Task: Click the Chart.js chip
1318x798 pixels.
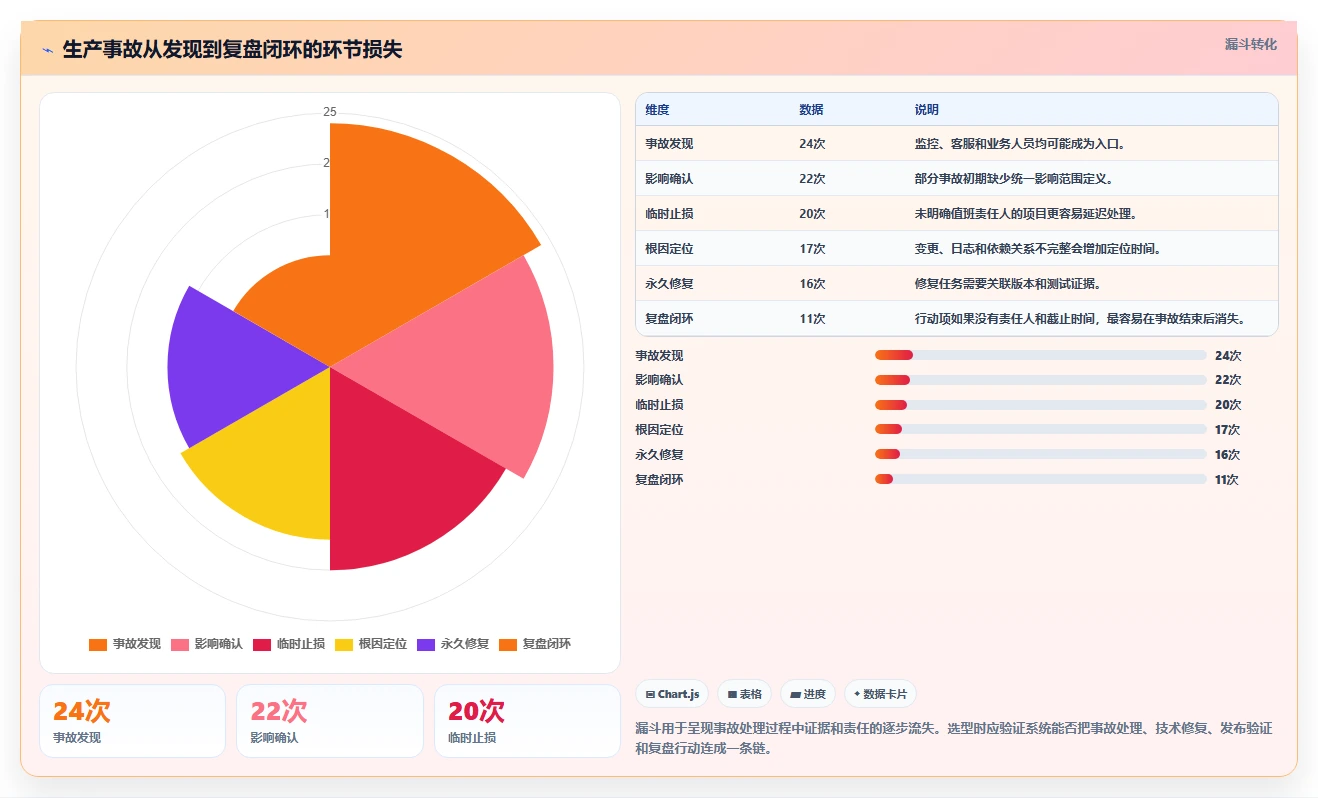Action: (x=672, y=694)
